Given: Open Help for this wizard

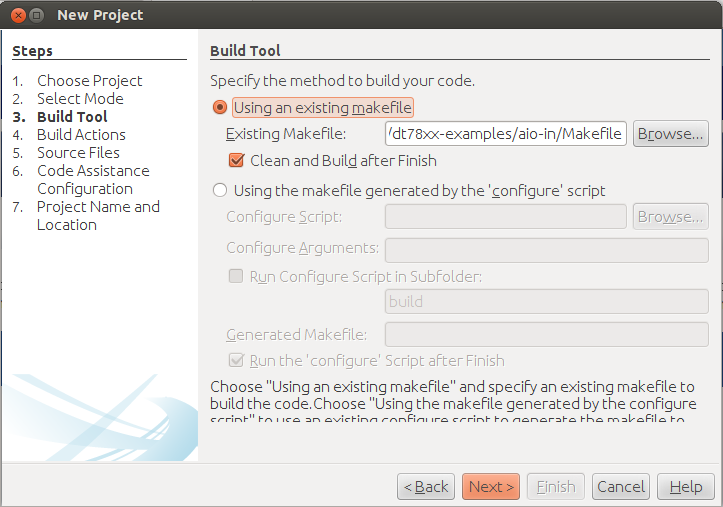Looking at the screenshot, I should click(x=685, y=487).
